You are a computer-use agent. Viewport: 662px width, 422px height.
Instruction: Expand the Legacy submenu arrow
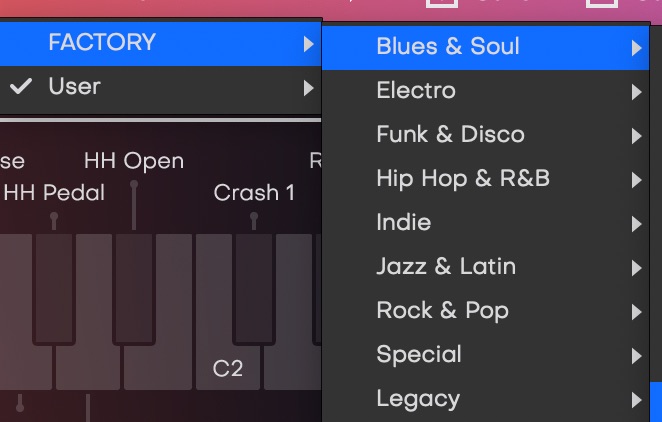pos(636,400)
